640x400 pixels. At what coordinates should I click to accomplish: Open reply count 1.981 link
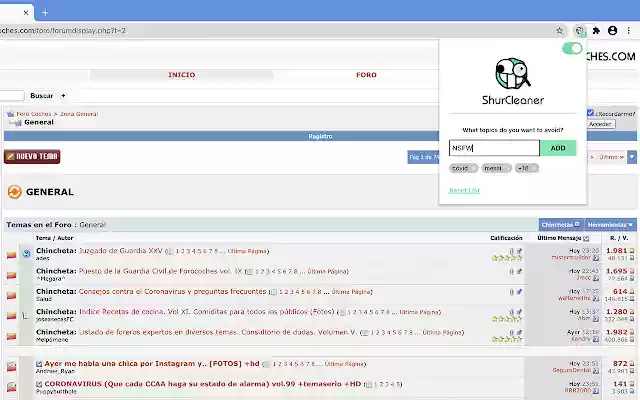[x=616, y=251]
